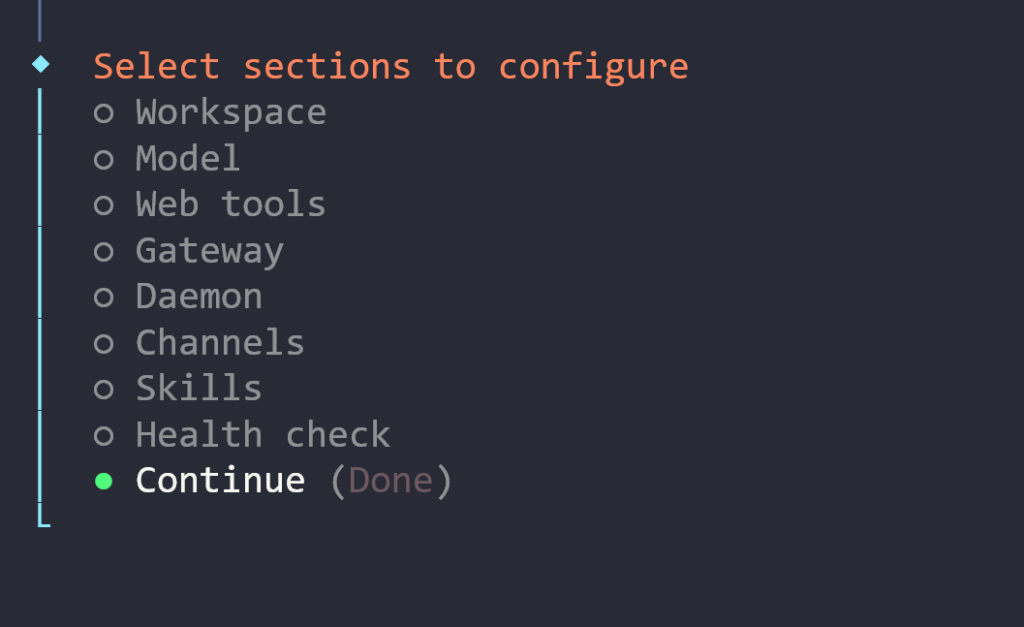Click the Workspace section label
The width and height of the screenshot is (1024, 627).
(231, 112)
